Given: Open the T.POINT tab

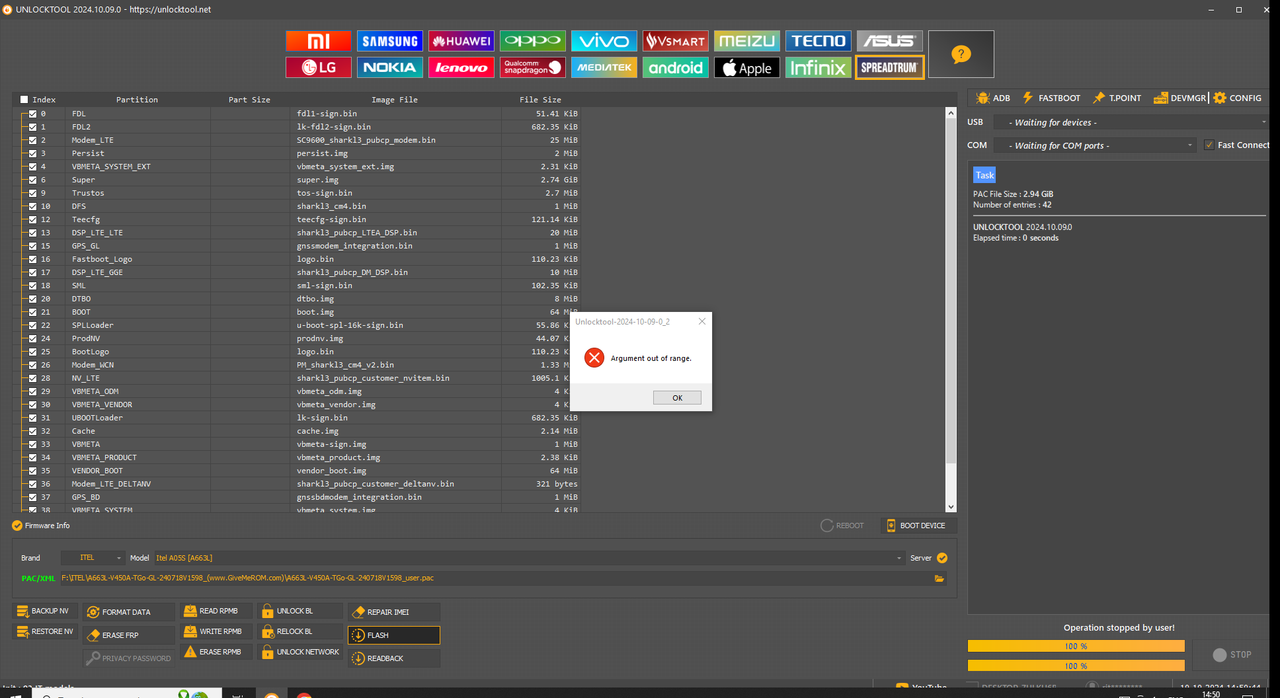Looking at the screenshot, I should click(1117, 98).
